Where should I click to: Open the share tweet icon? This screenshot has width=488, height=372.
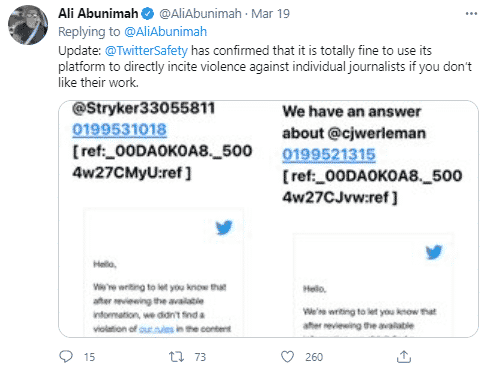404,356
